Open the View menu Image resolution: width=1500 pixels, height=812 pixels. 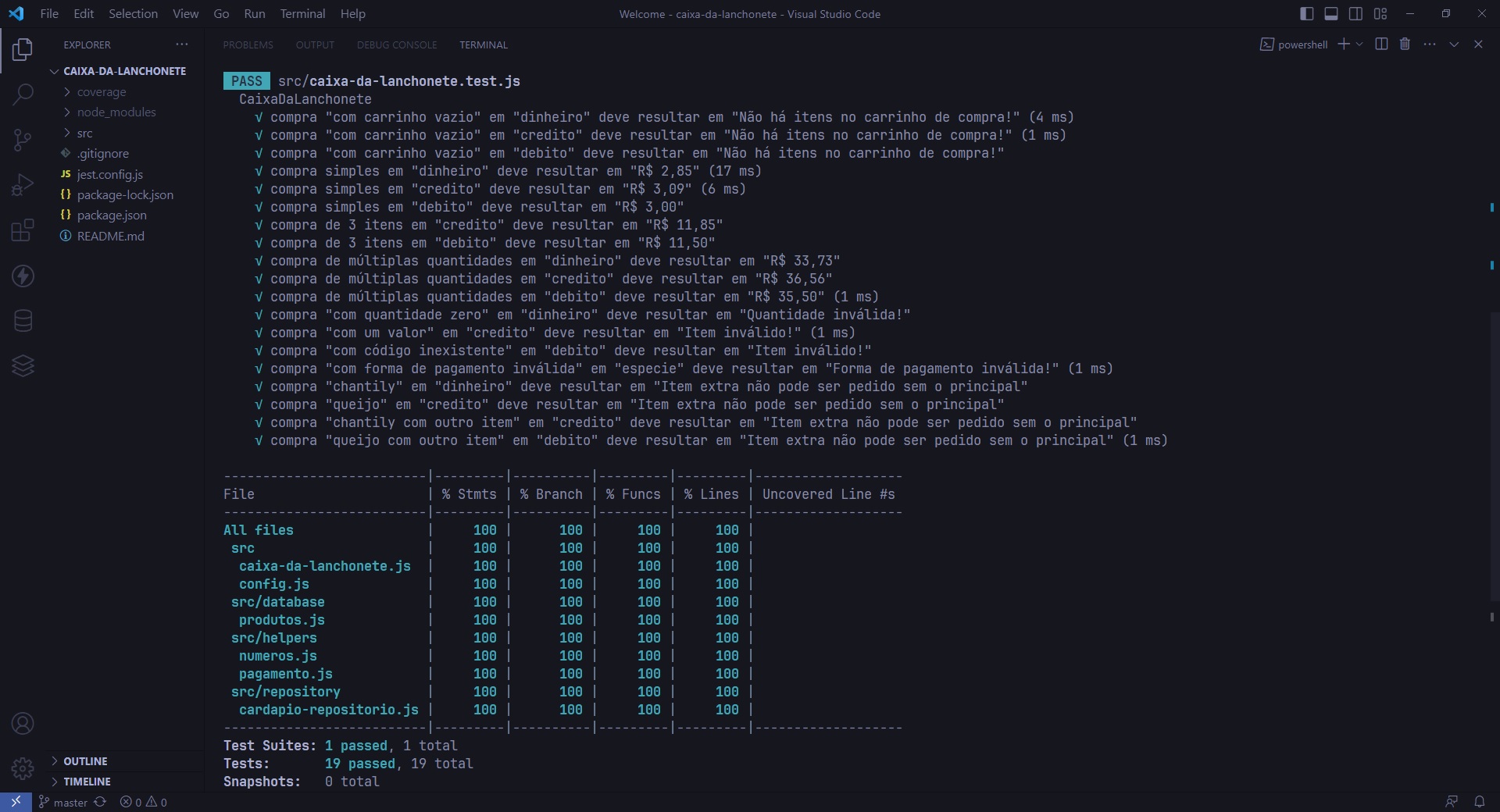(x=185, y=14)
